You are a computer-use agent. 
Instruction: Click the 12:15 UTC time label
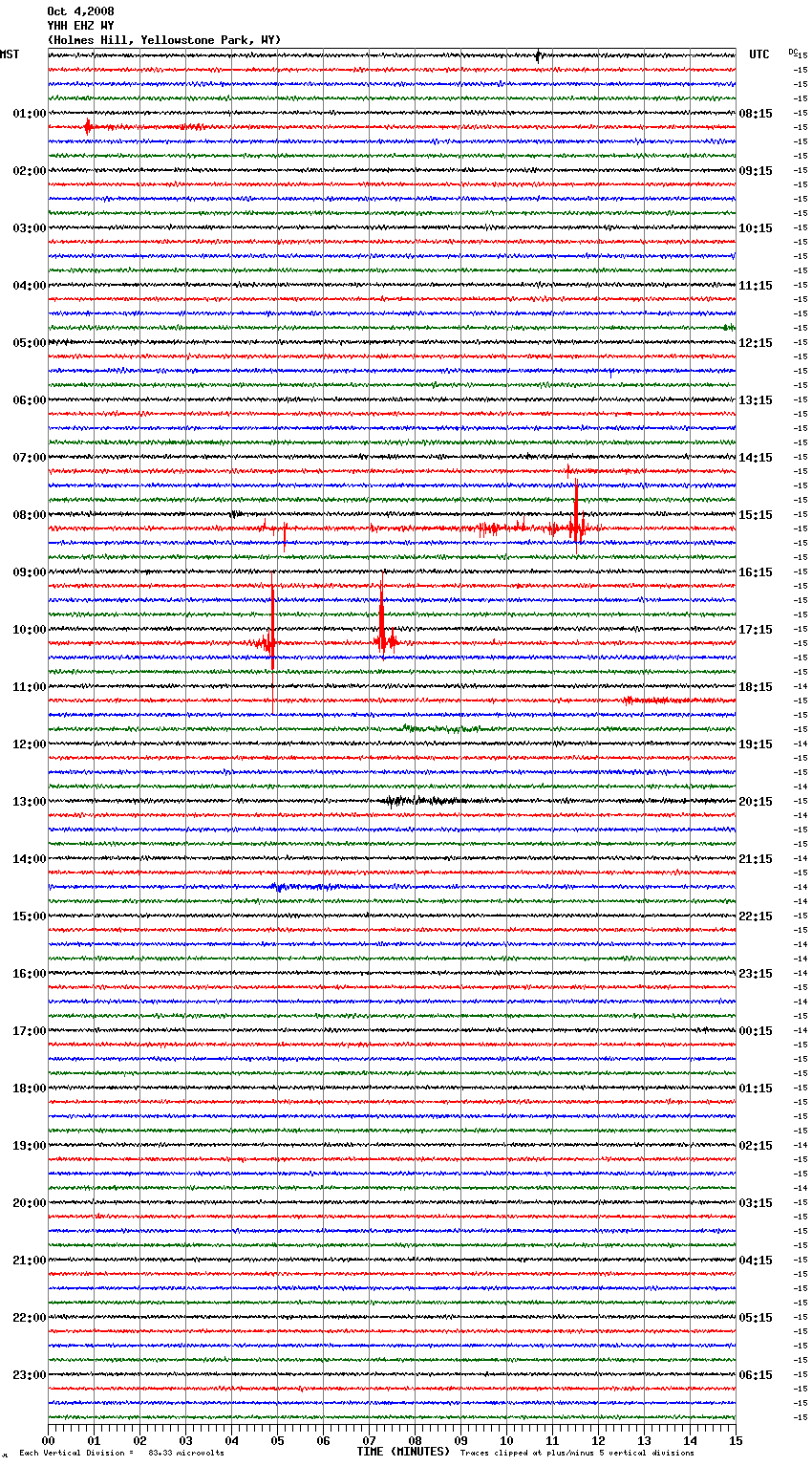point(756,343)
